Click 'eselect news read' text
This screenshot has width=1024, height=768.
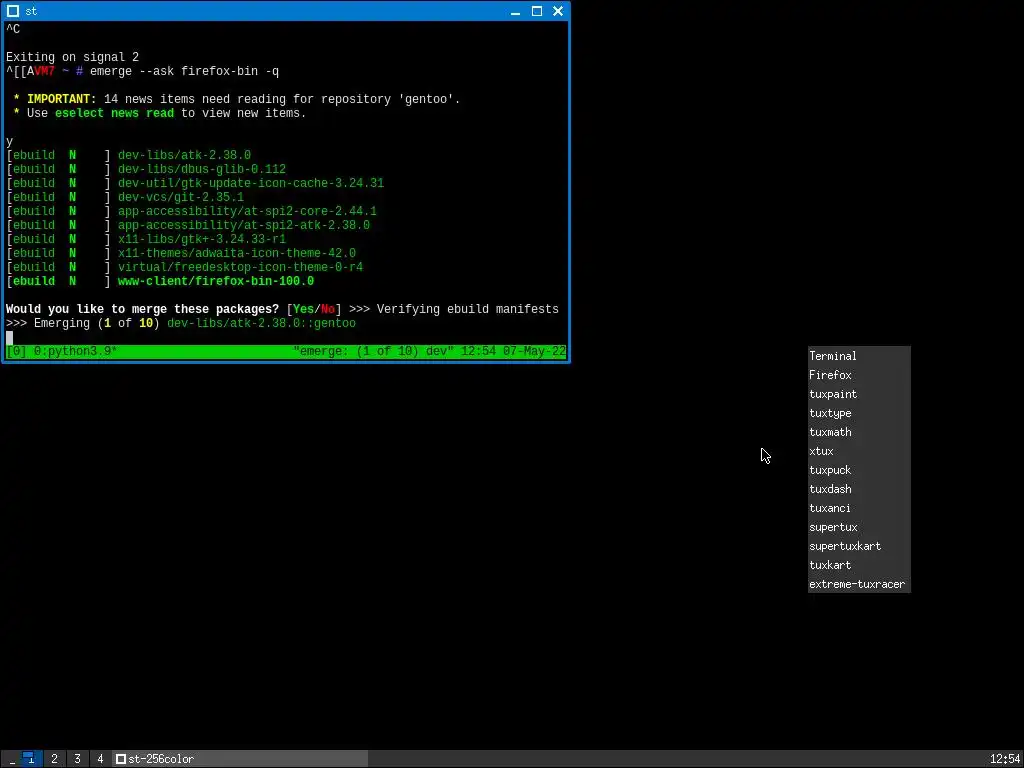[114, 113]
